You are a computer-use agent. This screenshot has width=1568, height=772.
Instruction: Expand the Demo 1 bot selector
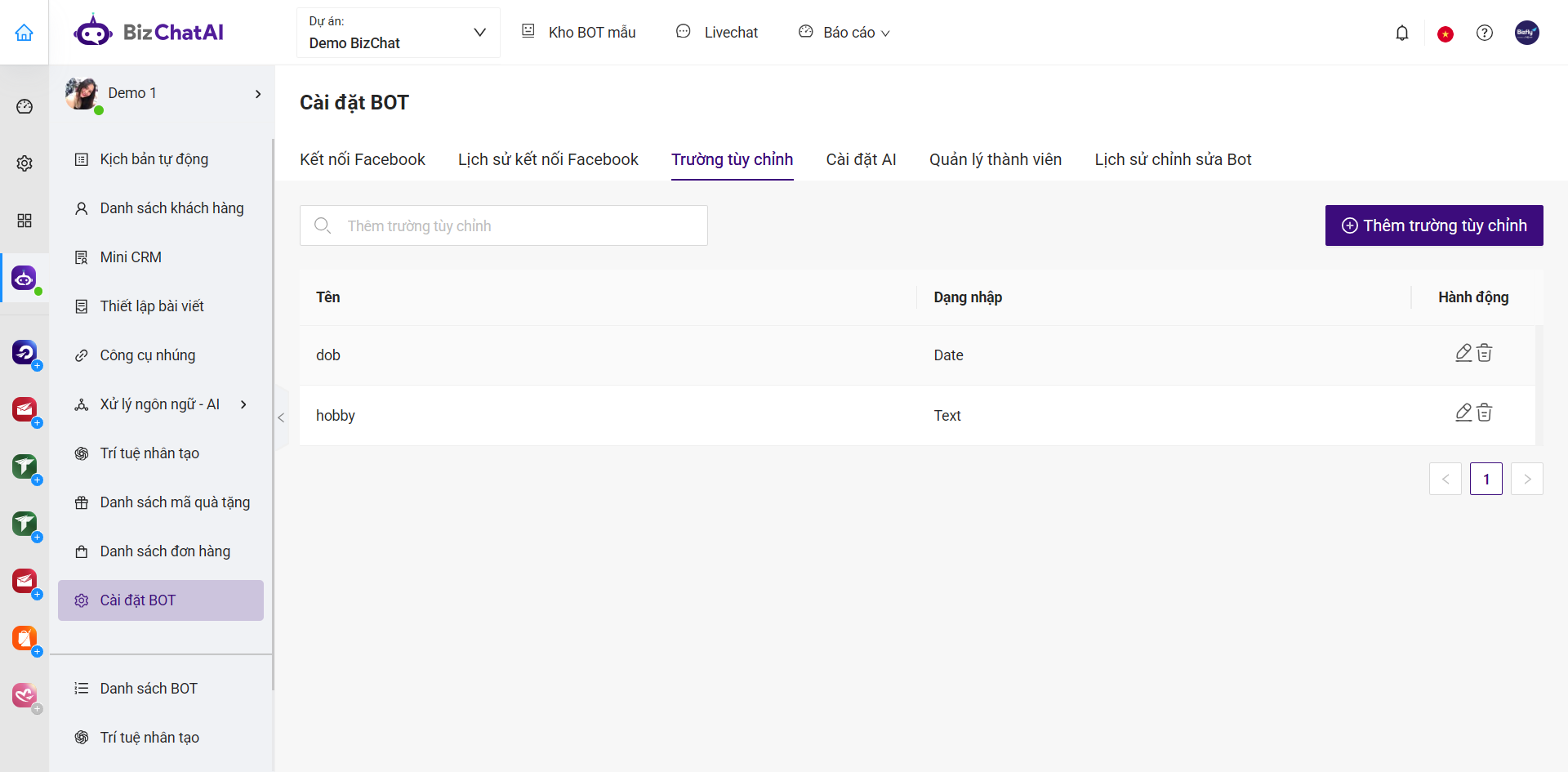(x=258, y=94)
